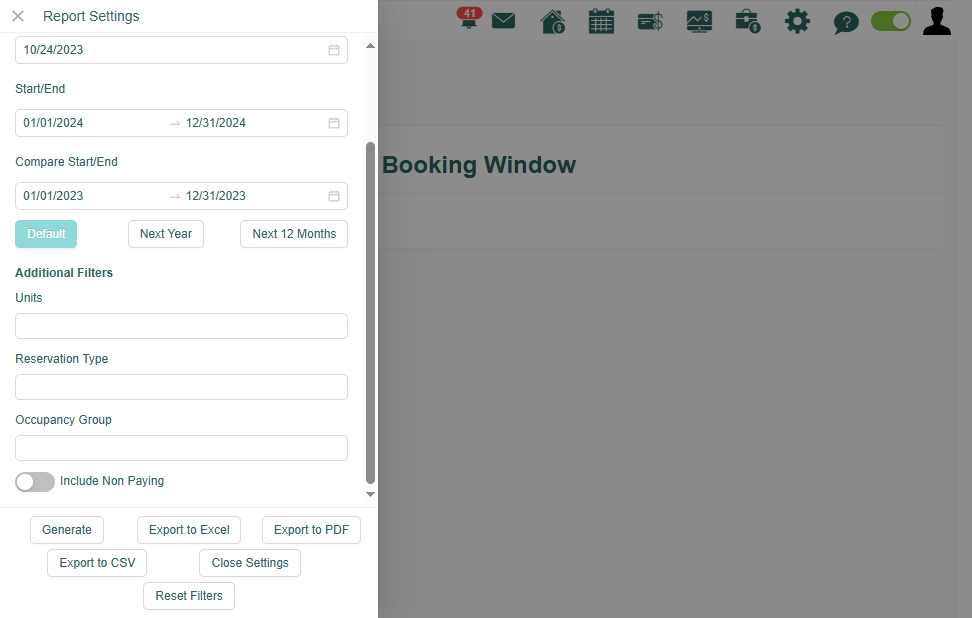Click the Close Settings button

click(x=250, y=563)
